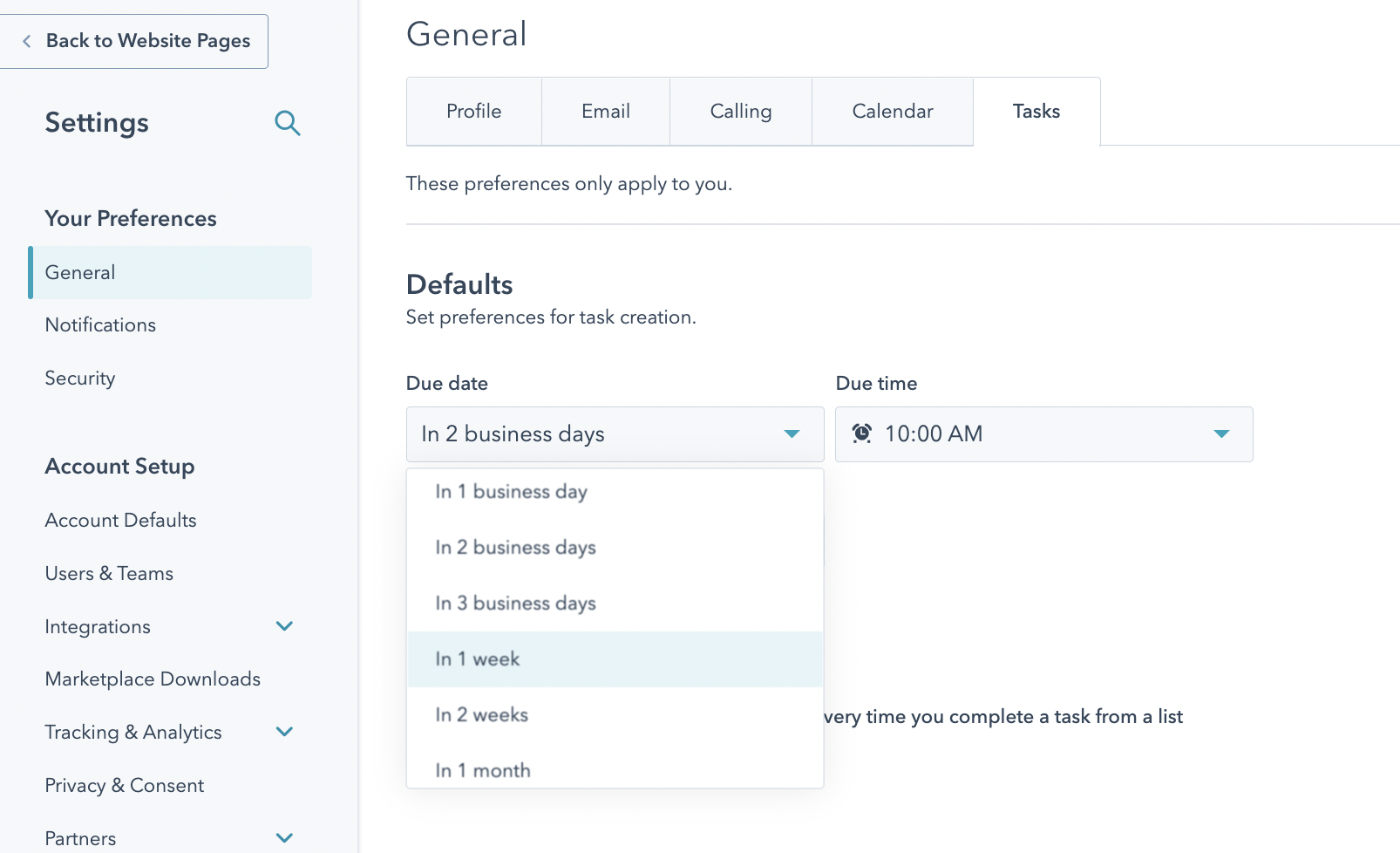1400x853 pixels.
Task: Switch to the Profile tab
Action: coord(473,111)
